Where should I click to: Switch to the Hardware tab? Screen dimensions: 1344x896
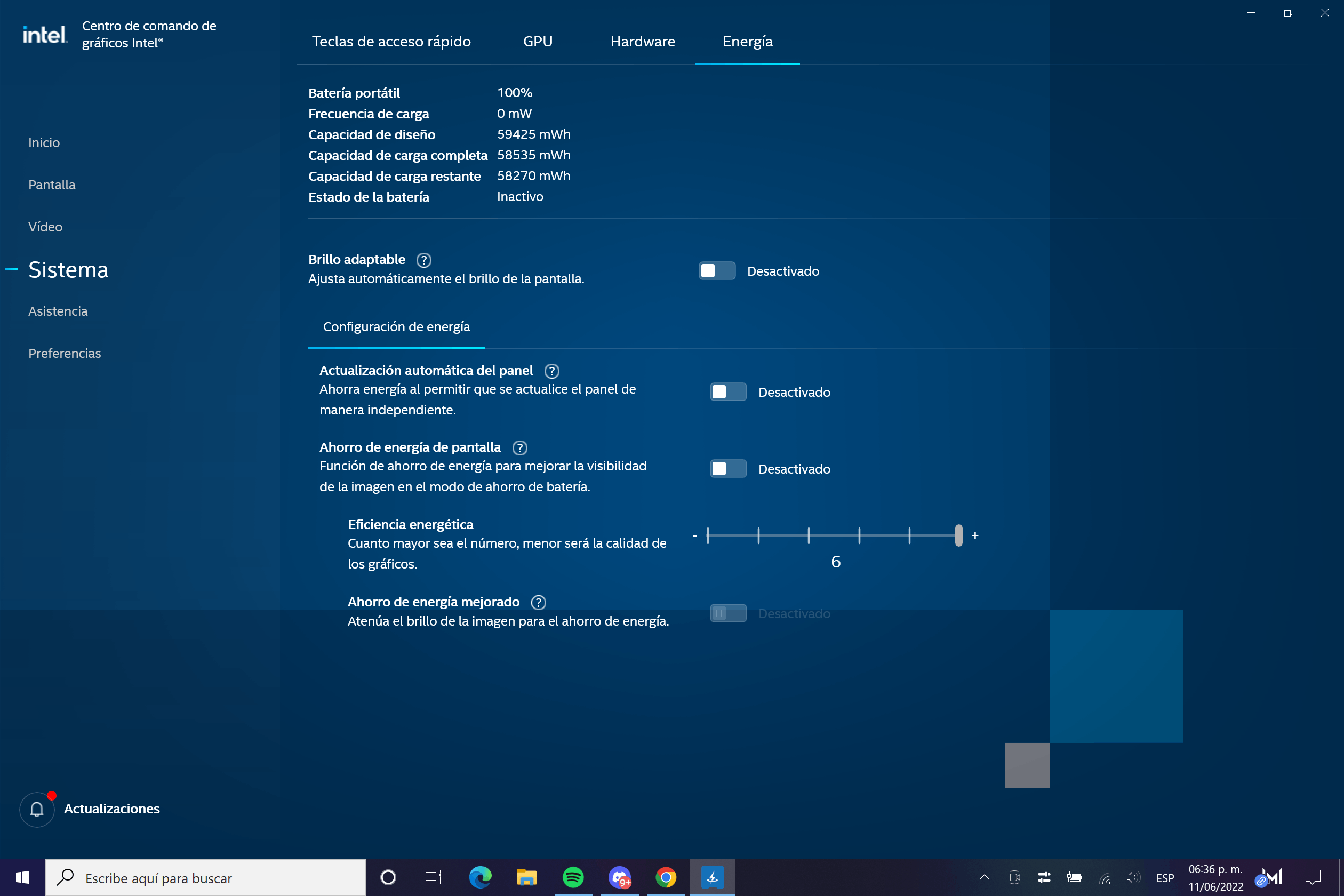tap(642, 41)
